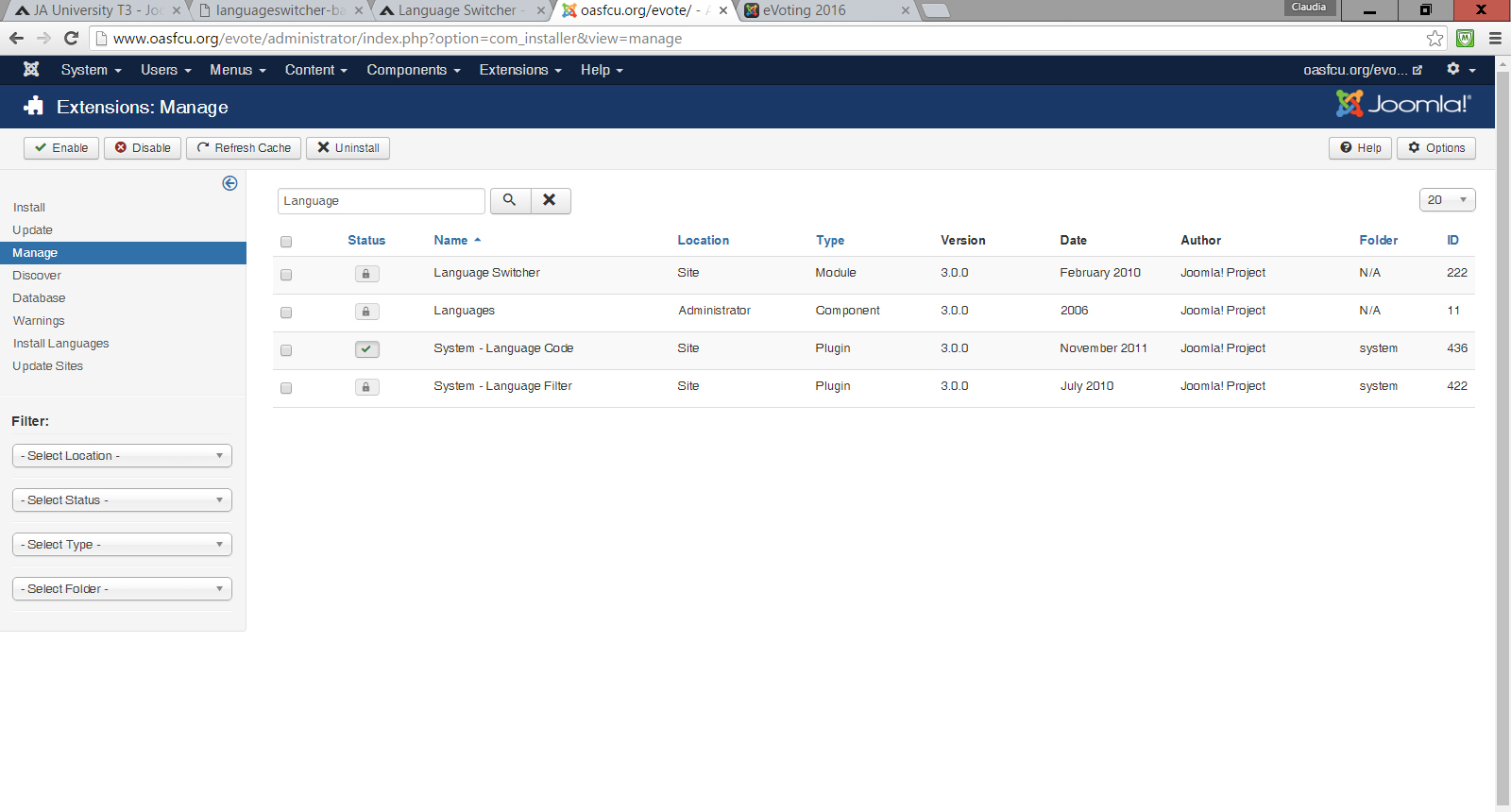
Task: Close the eVoting 2016 tab
Action: click(x=905, y=10)
